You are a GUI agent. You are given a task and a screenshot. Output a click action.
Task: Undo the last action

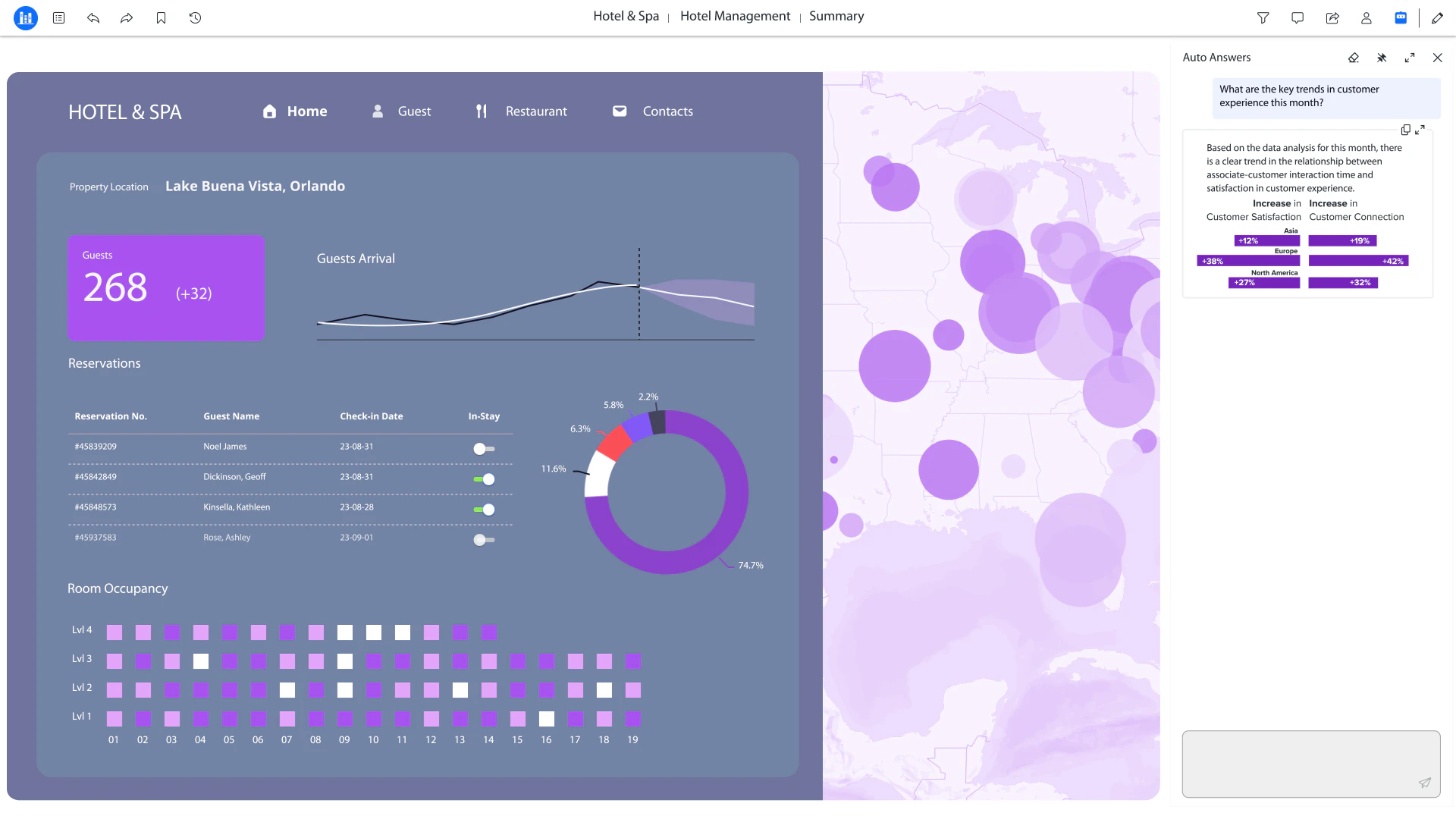point(93,17)
